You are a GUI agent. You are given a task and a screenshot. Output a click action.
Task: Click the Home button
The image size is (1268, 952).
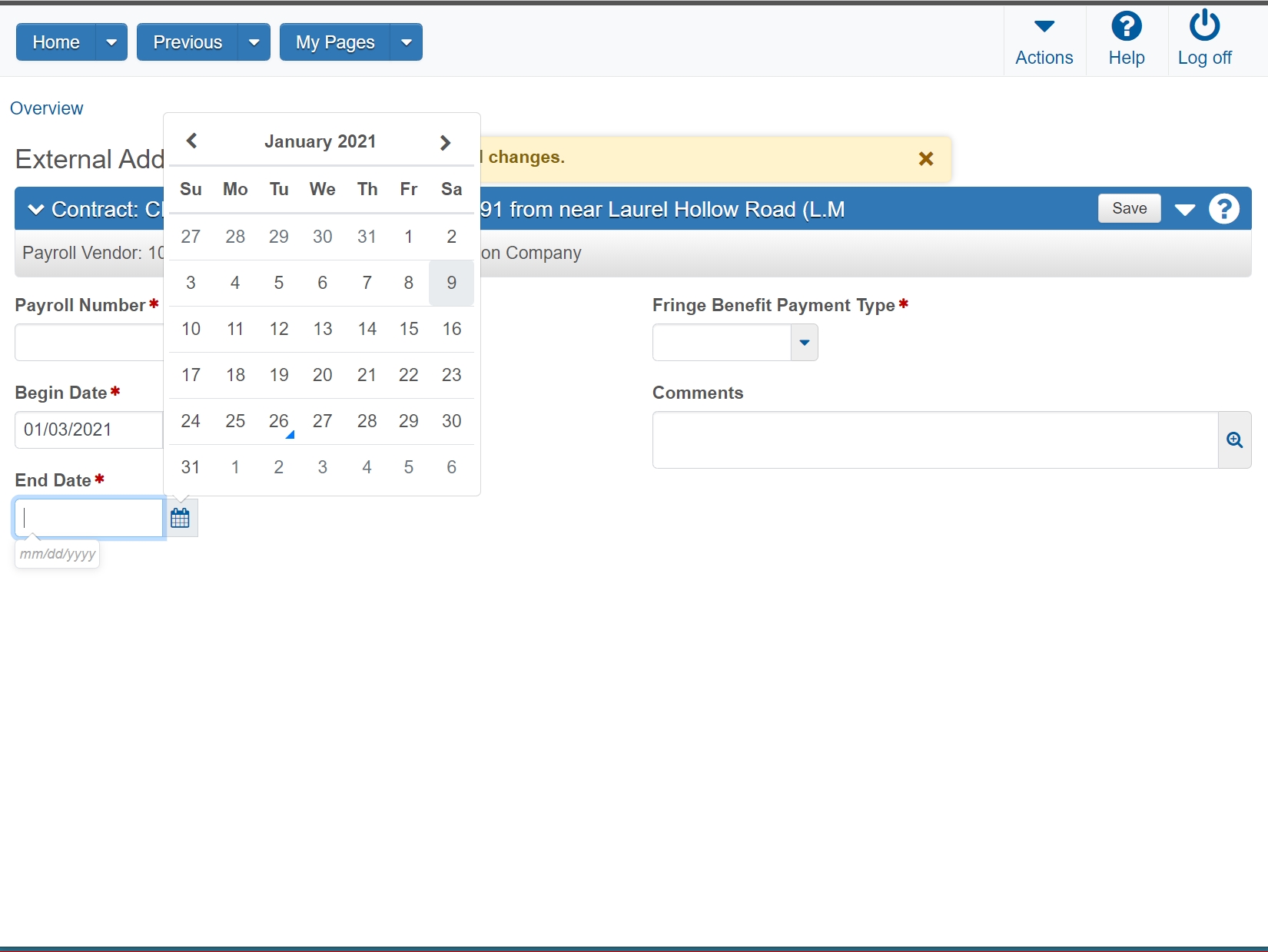coord(56,42)
